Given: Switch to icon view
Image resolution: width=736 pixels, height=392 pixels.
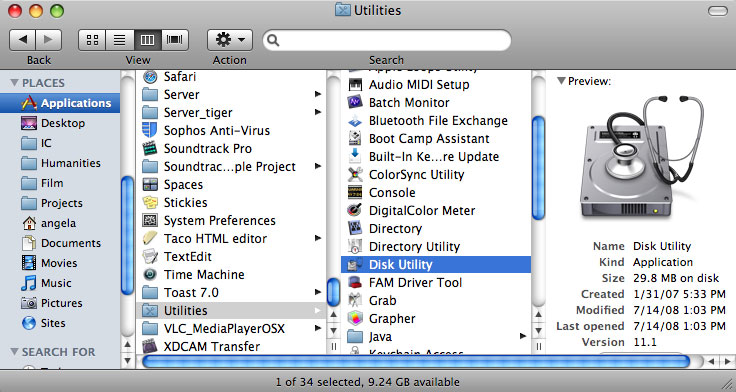Looking at the screenshot, I should coord(92,40).
